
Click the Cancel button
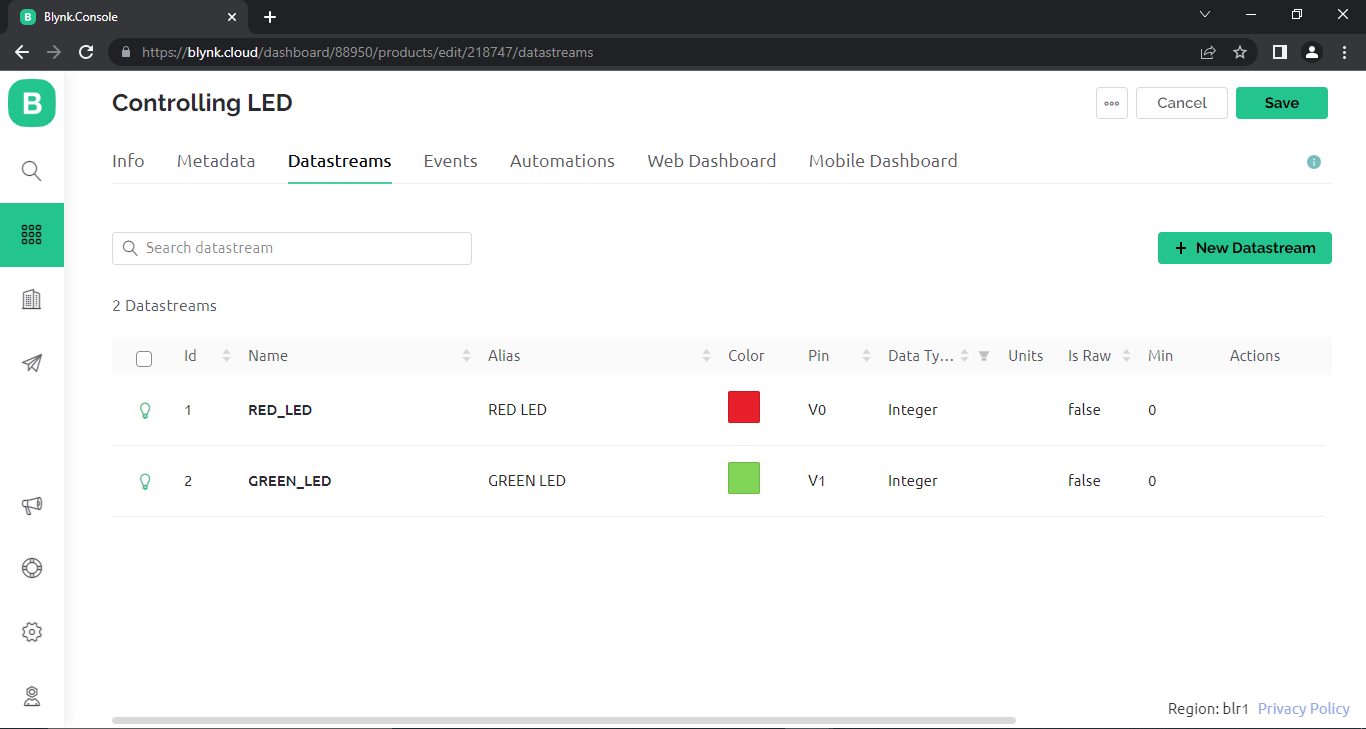pyautogui.click(x=1182, y=103)
